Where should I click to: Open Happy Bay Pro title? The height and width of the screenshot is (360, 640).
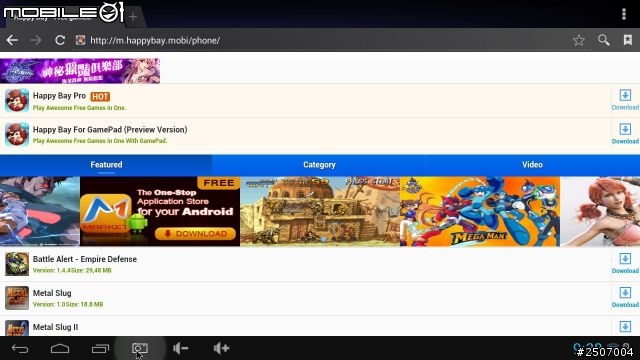point(59,96)
